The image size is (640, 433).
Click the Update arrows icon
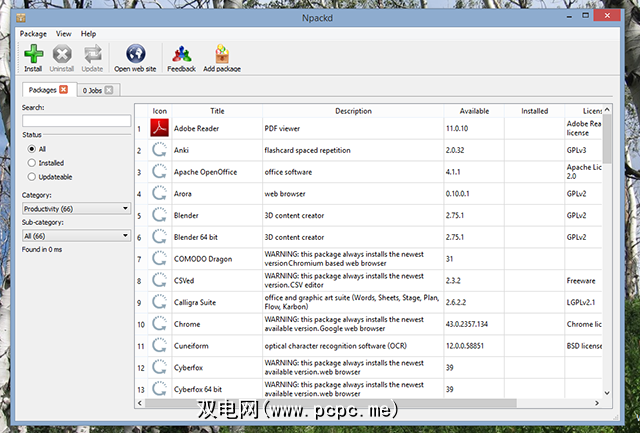pos(93,53)
